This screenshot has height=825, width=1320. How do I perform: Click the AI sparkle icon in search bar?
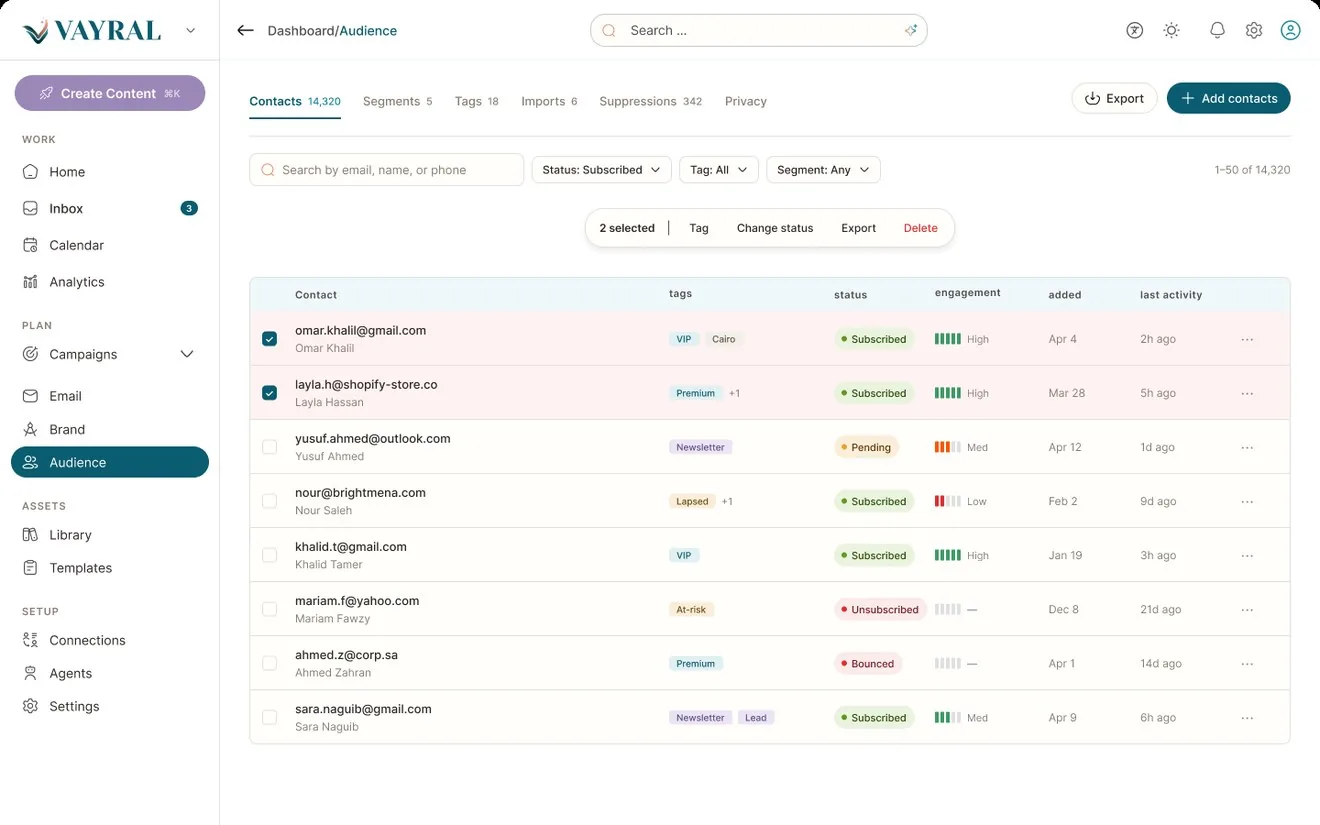(x=911, y=31)
